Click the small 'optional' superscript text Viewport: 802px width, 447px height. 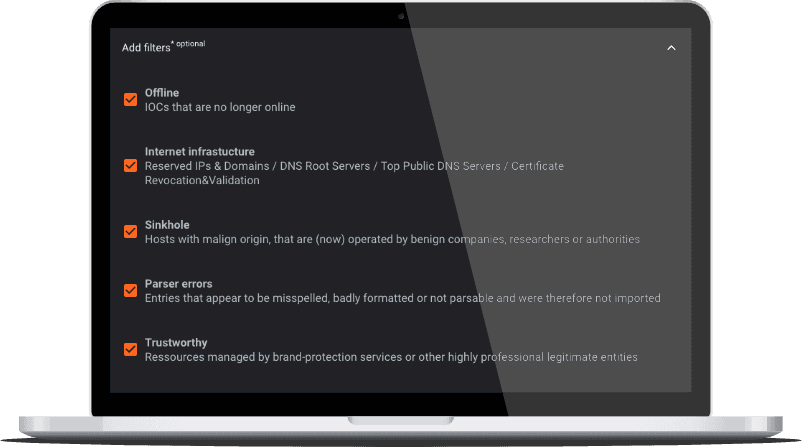[x=190, y=43]
